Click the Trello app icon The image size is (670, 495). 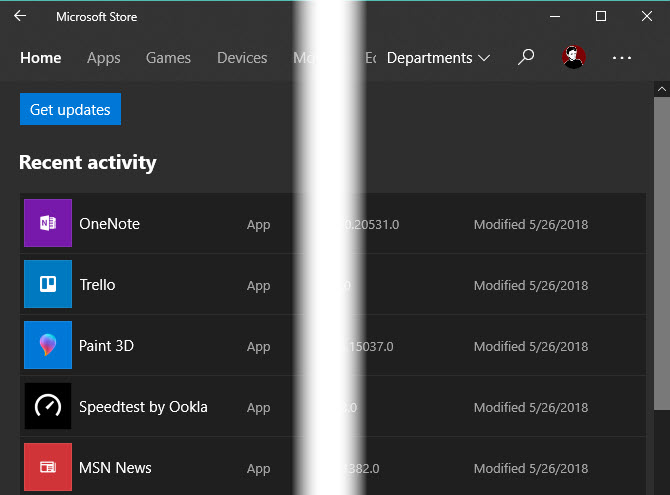(x=48, y=284)
